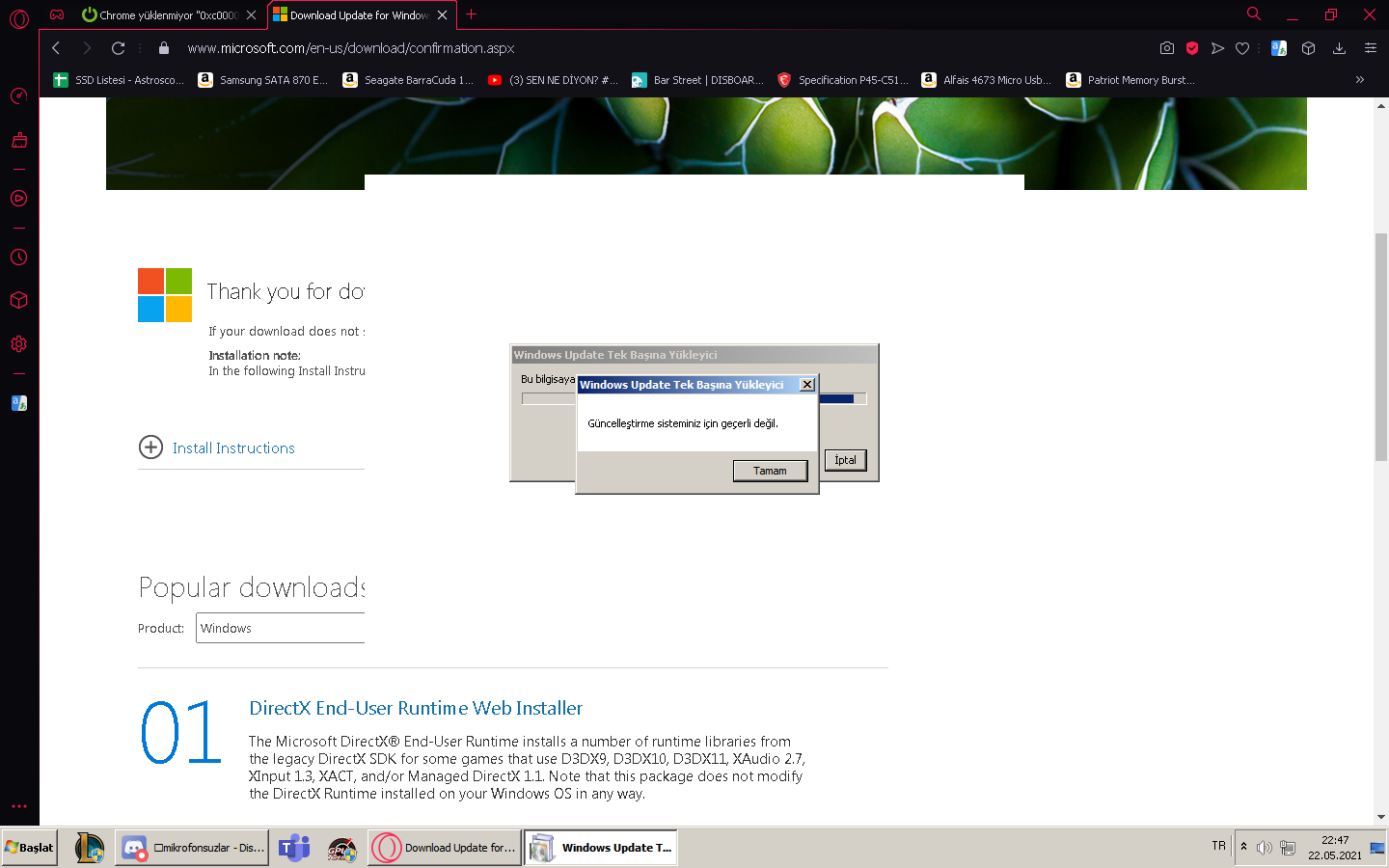
Task: Open GX Corner gamepad icon
Action: click(x=57, y=14)
